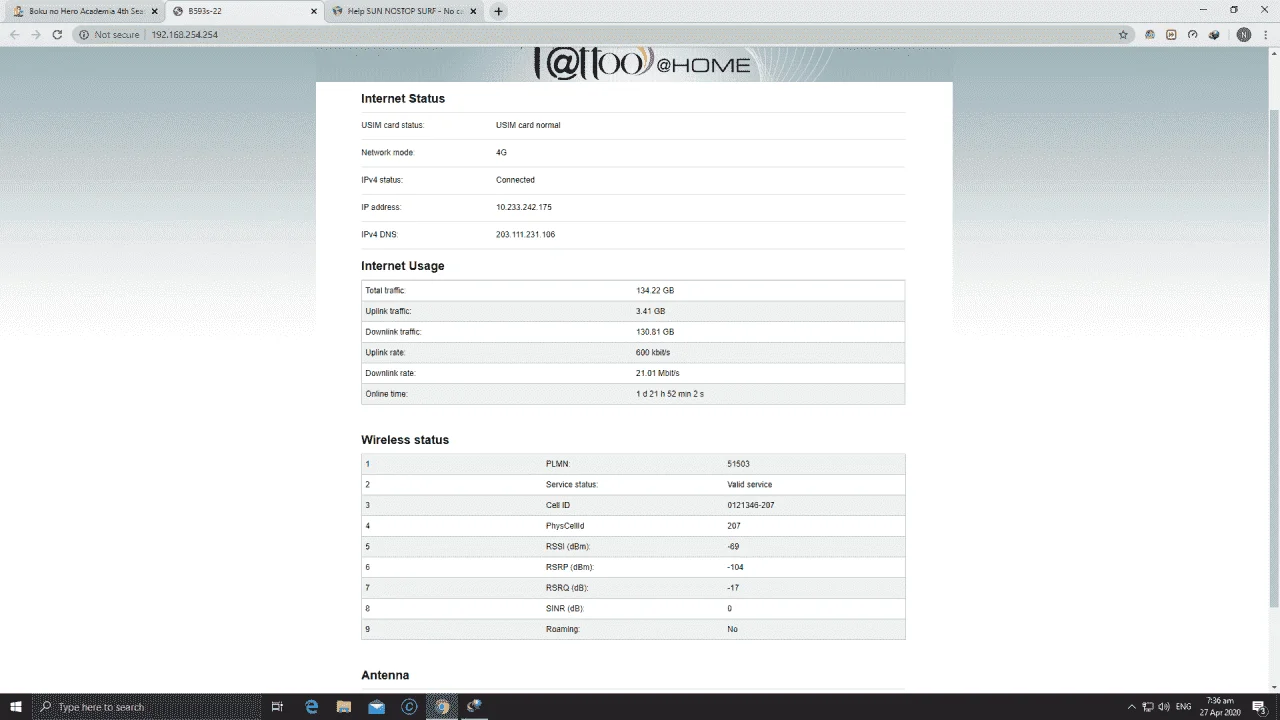Open the Chrome three-dot menu

tap(1266, 34)
